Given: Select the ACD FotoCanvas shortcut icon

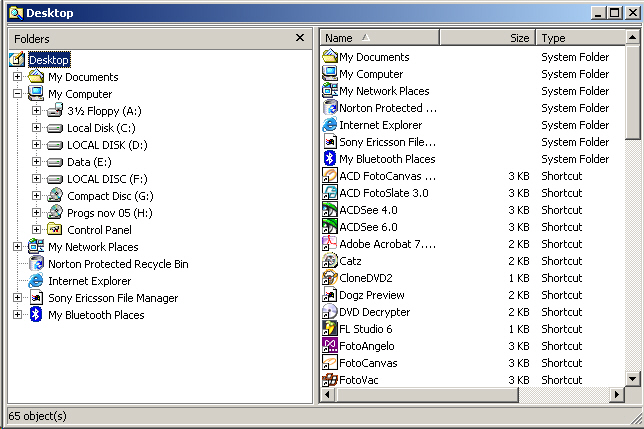Looking at the screenshot, I should pyautogui.click(x=330, y=176).
